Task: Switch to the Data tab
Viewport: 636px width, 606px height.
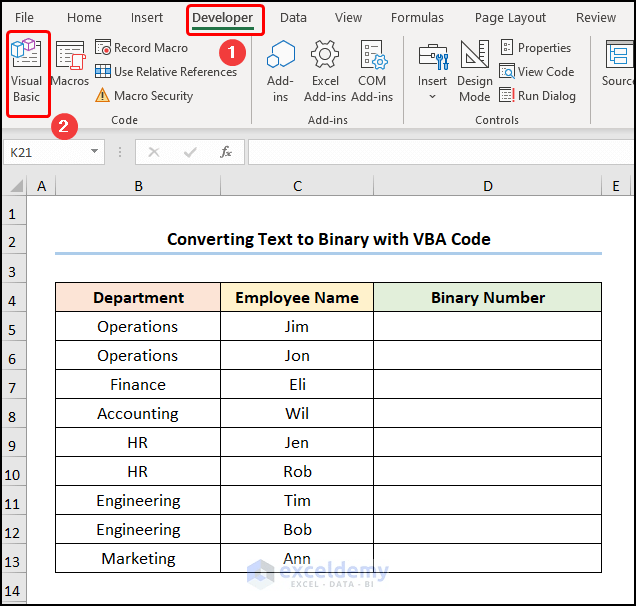Action: [x=293, y=17]
